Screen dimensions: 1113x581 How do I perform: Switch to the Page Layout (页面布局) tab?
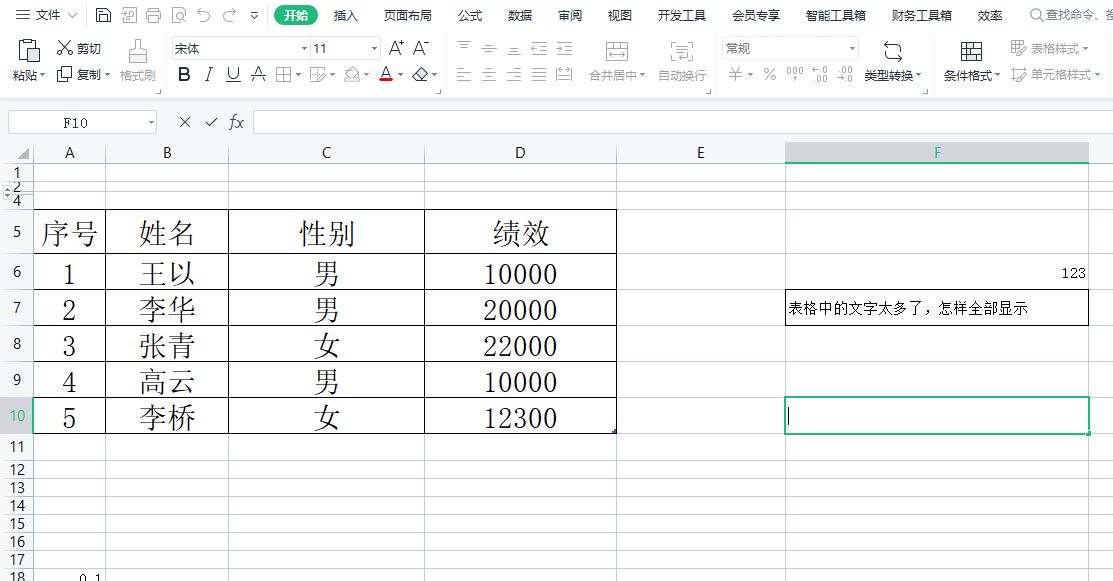pyautogui.click(x=407, y=15)
